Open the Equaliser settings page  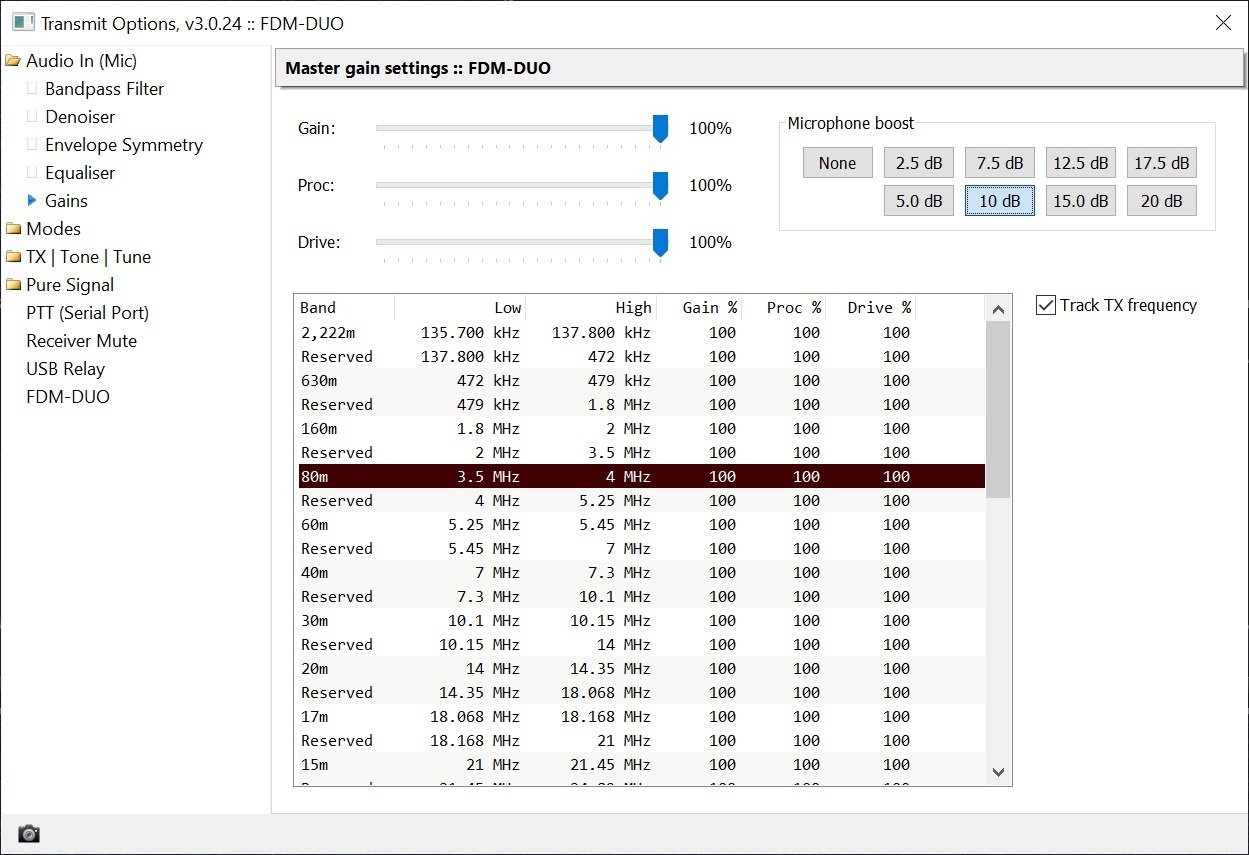point(80,173)
